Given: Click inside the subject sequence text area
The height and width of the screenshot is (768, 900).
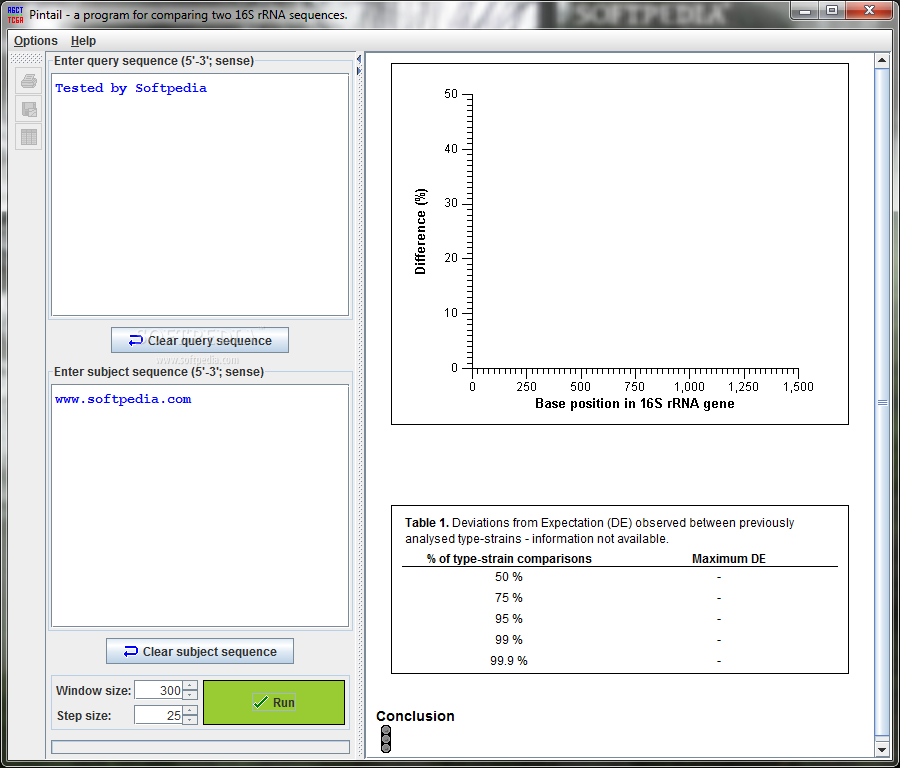Looking at the screenshot, I should [x=200, y=506].
